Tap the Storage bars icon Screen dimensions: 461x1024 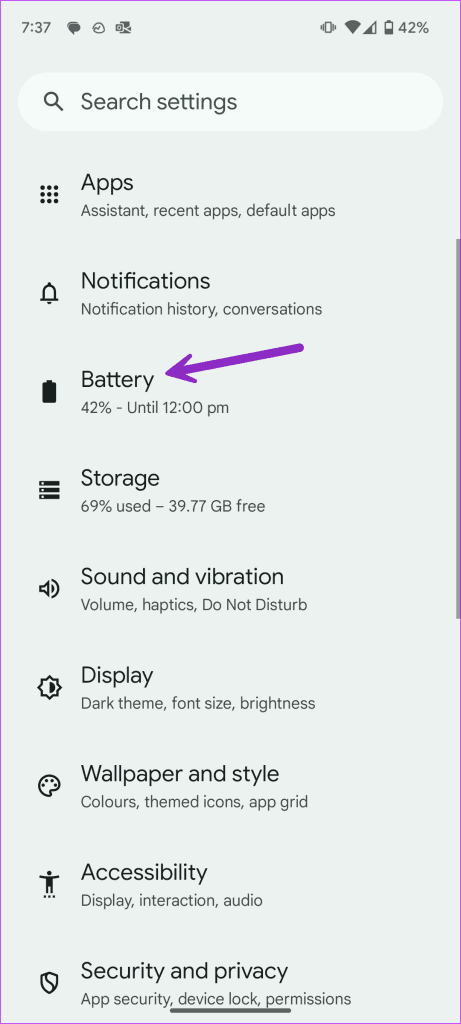tap(50, 490)
